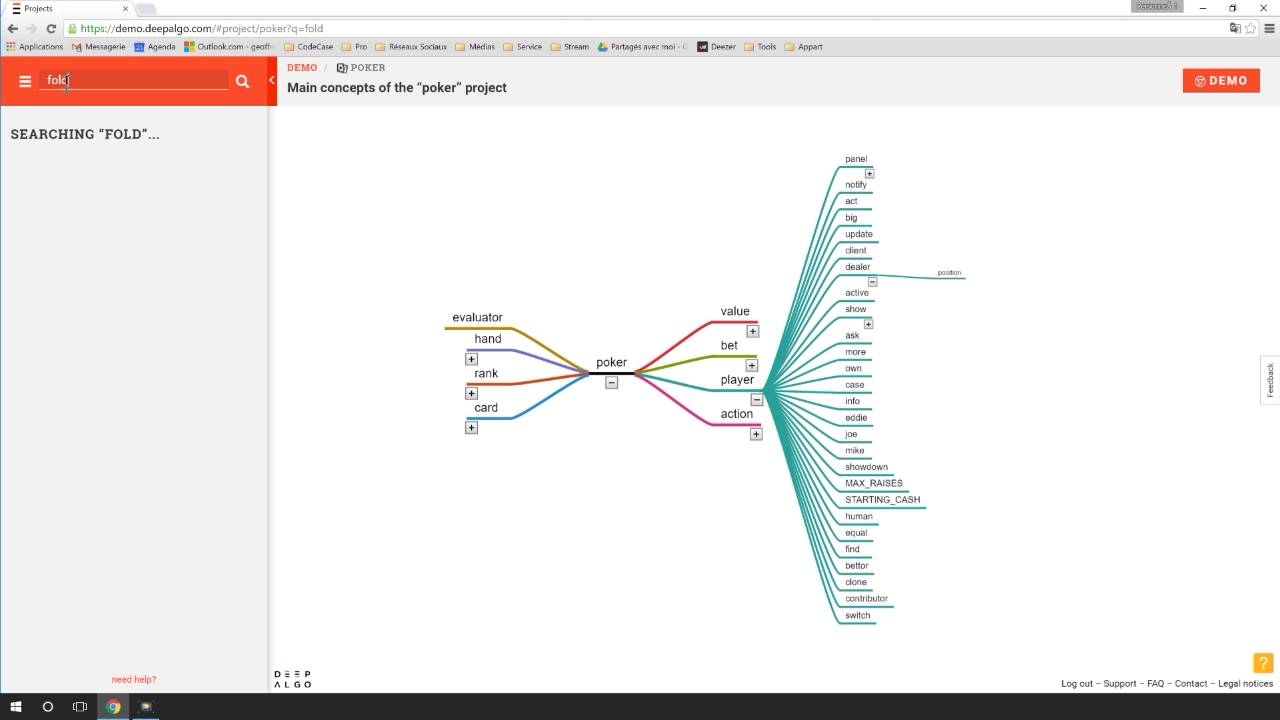Select the client concept
Image resolution: width=1280 pixels, height=720 pixels.
coord(856,251)
